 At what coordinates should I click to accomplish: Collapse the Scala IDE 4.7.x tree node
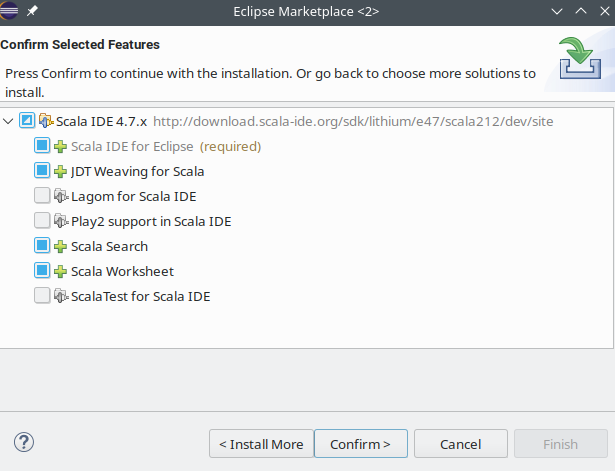(x=8, y=121)
